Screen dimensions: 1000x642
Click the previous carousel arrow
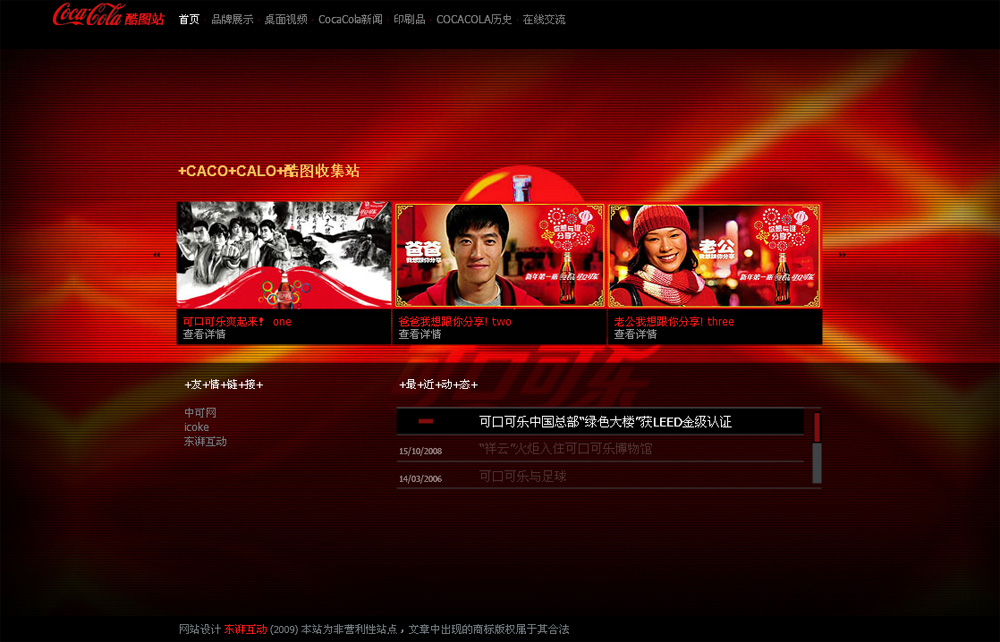pyautogui.click(x=157, y=255)
